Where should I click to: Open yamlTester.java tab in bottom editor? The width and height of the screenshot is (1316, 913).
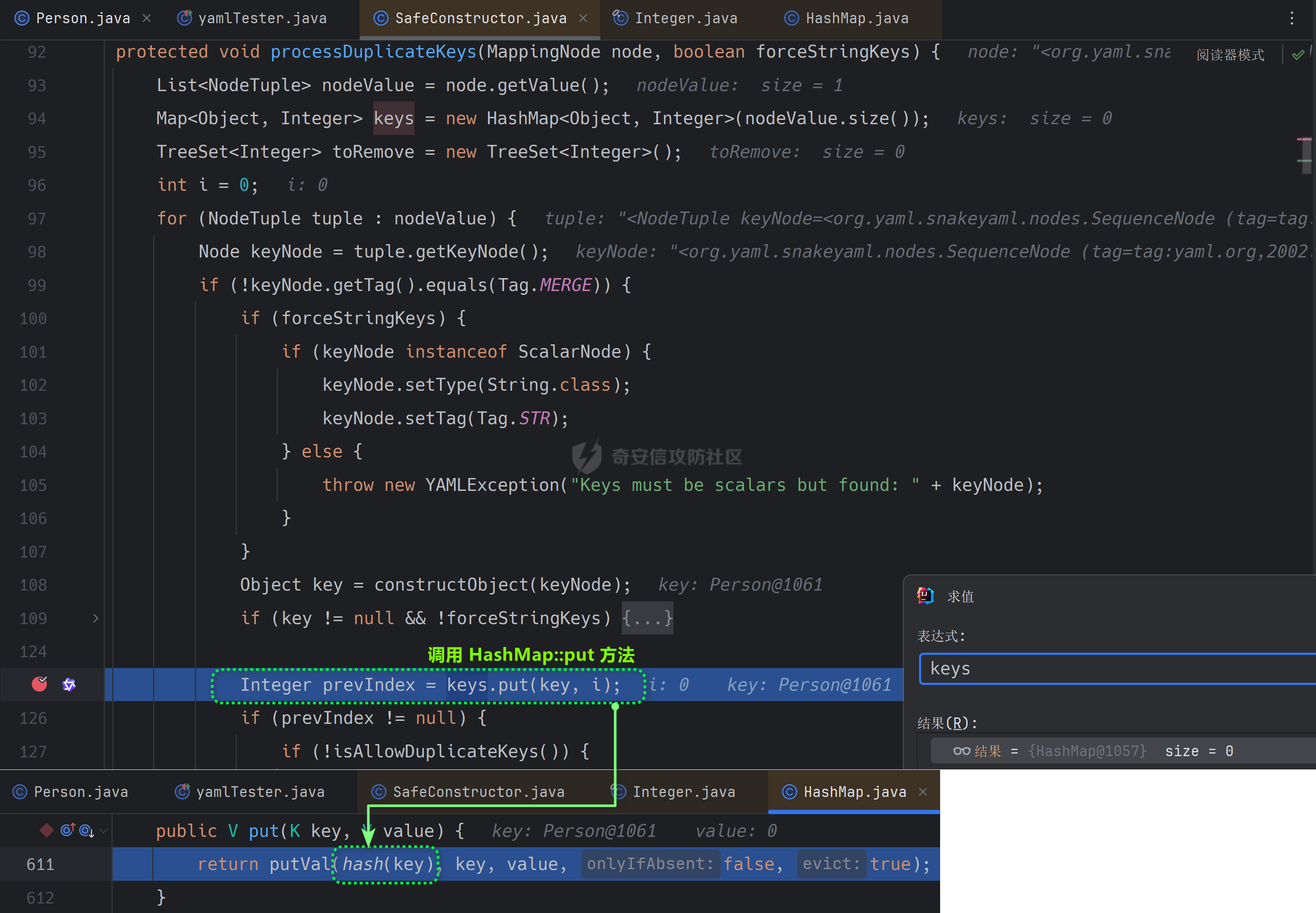[260, 792]
